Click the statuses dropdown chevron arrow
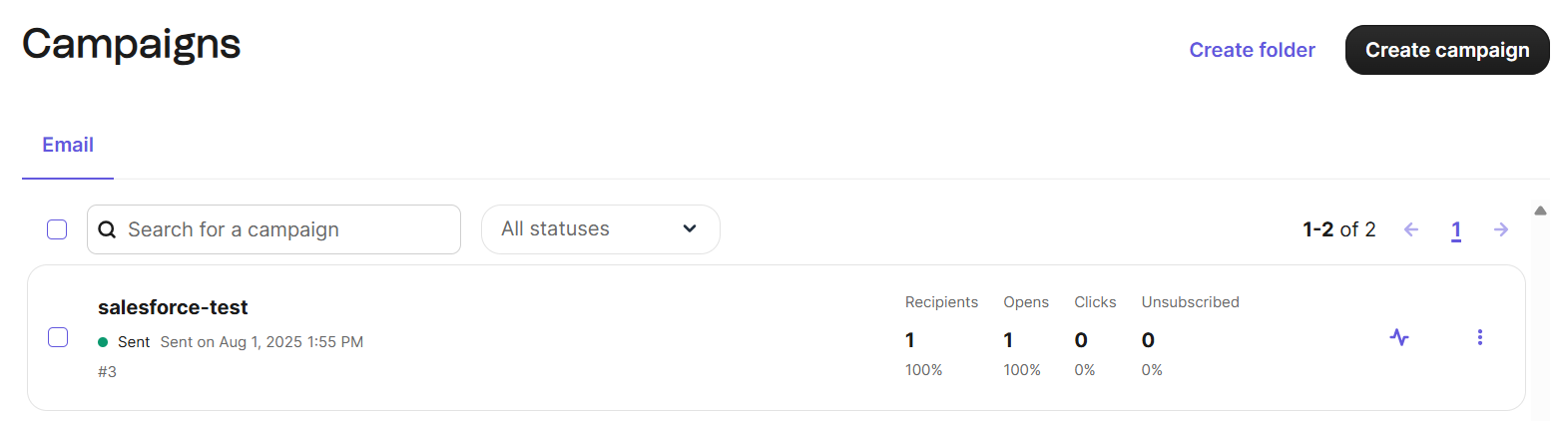 689,229
